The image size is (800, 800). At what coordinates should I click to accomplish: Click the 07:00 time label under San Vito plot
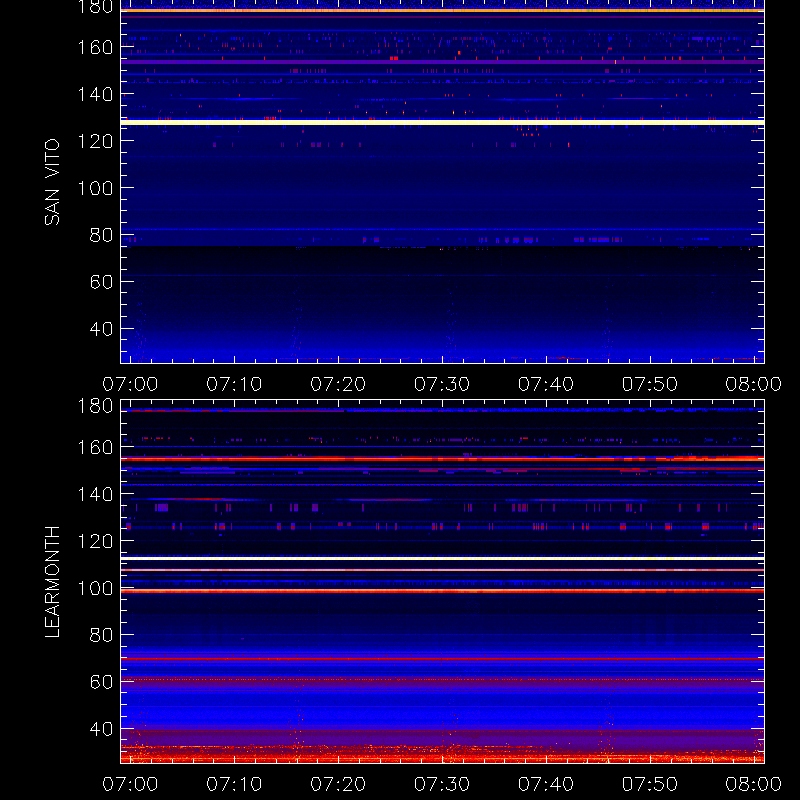(130, 384)
